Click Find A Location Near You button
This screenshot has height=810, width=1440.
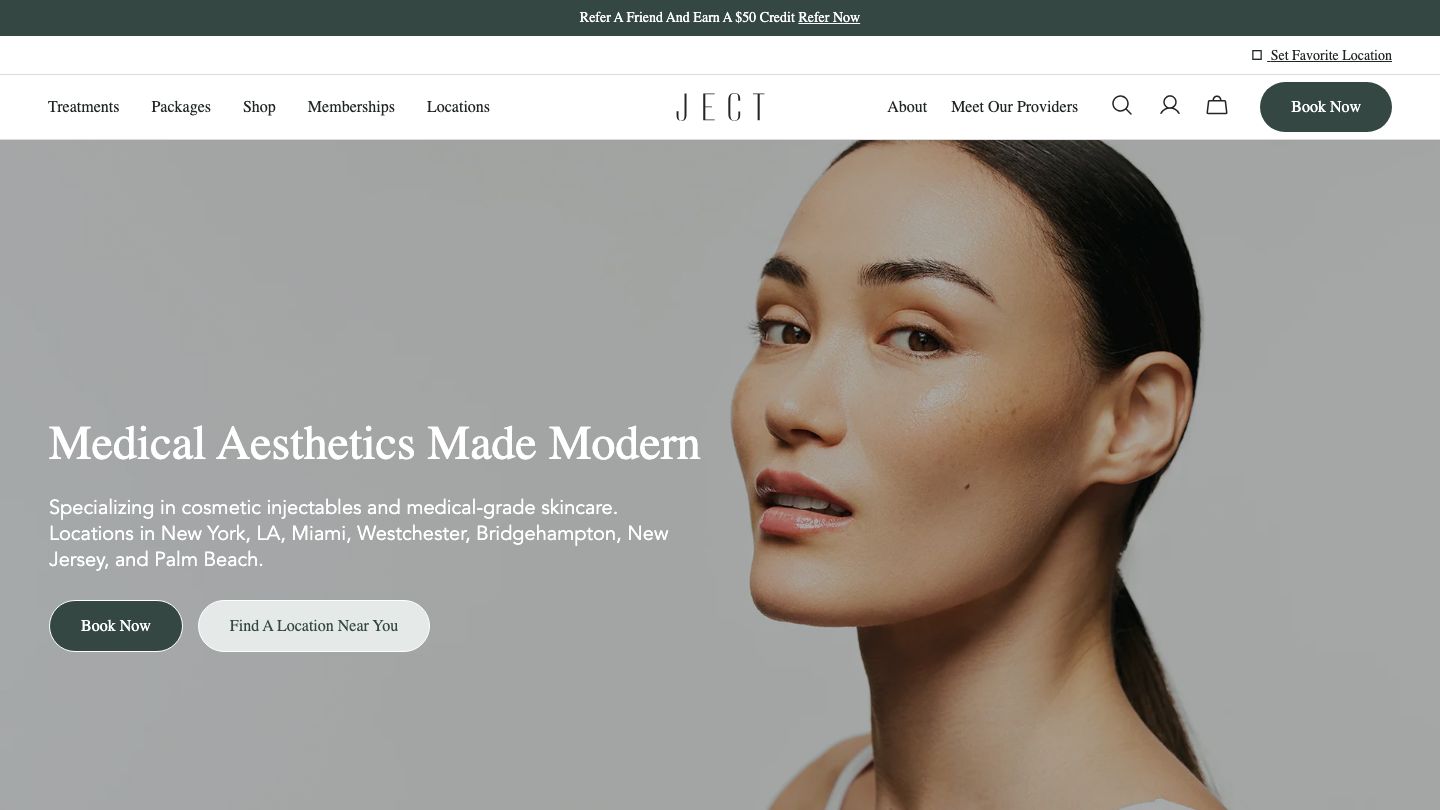[x=314, y=626]
